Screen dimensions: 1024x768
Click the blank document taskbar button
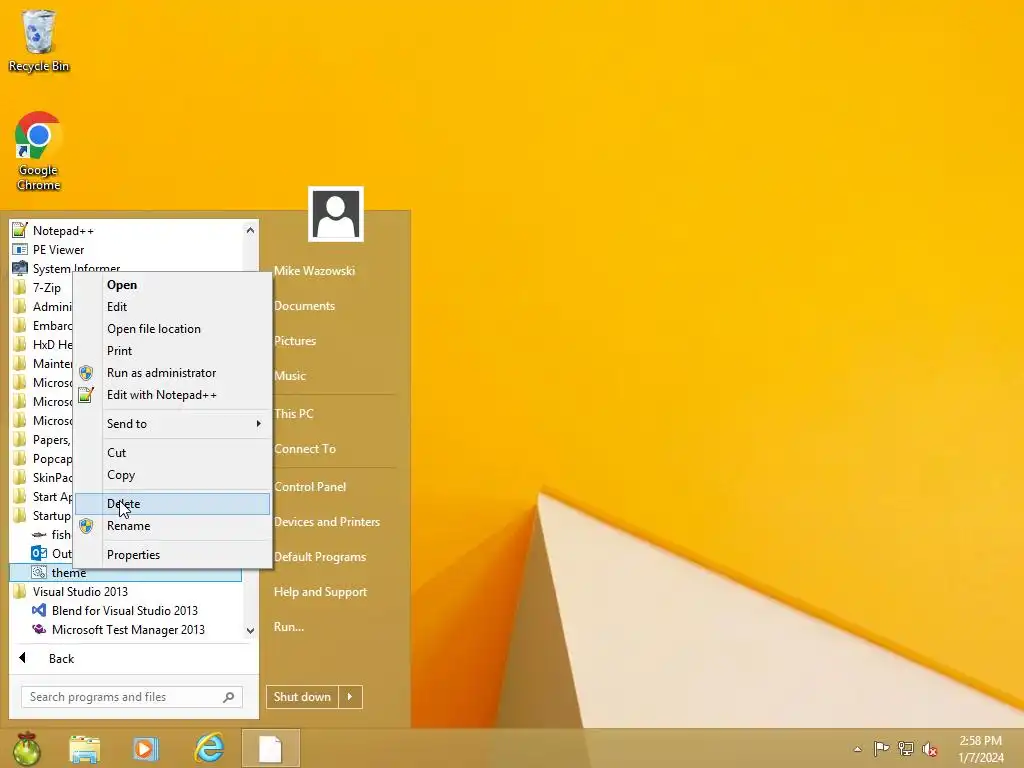point(270,748)
